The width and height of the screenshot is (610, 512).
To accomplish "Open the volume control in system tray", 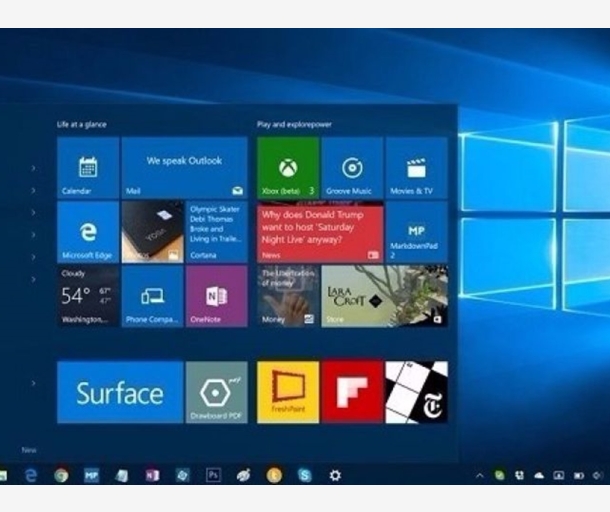I will coord(598,475).
